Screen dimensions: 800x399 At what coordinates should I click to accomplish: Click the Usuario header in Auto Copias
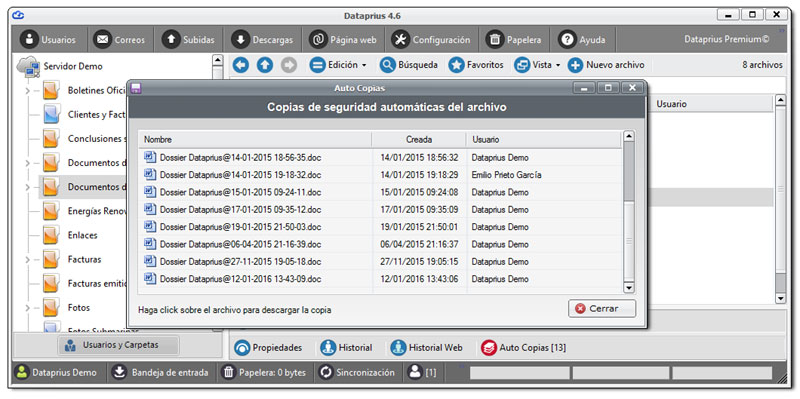tap(543, 139)
